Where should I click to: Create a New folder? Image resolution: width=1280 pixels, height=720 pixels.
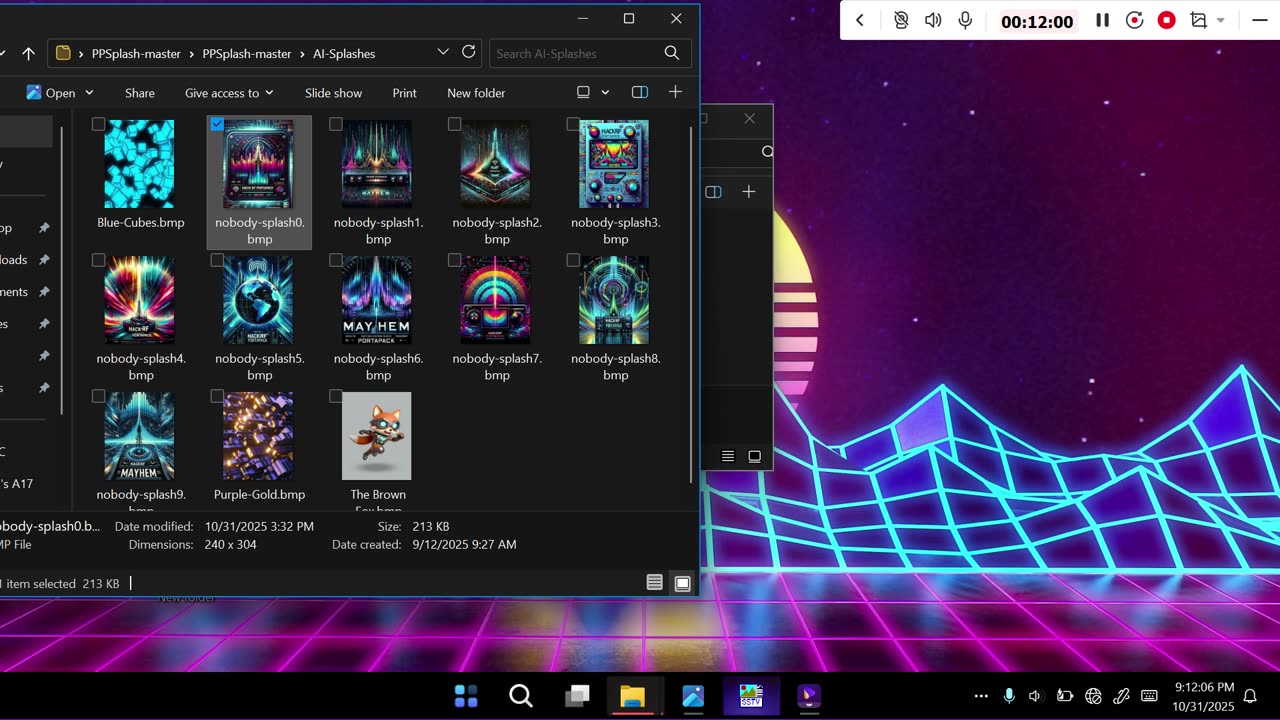click(476, 93)
